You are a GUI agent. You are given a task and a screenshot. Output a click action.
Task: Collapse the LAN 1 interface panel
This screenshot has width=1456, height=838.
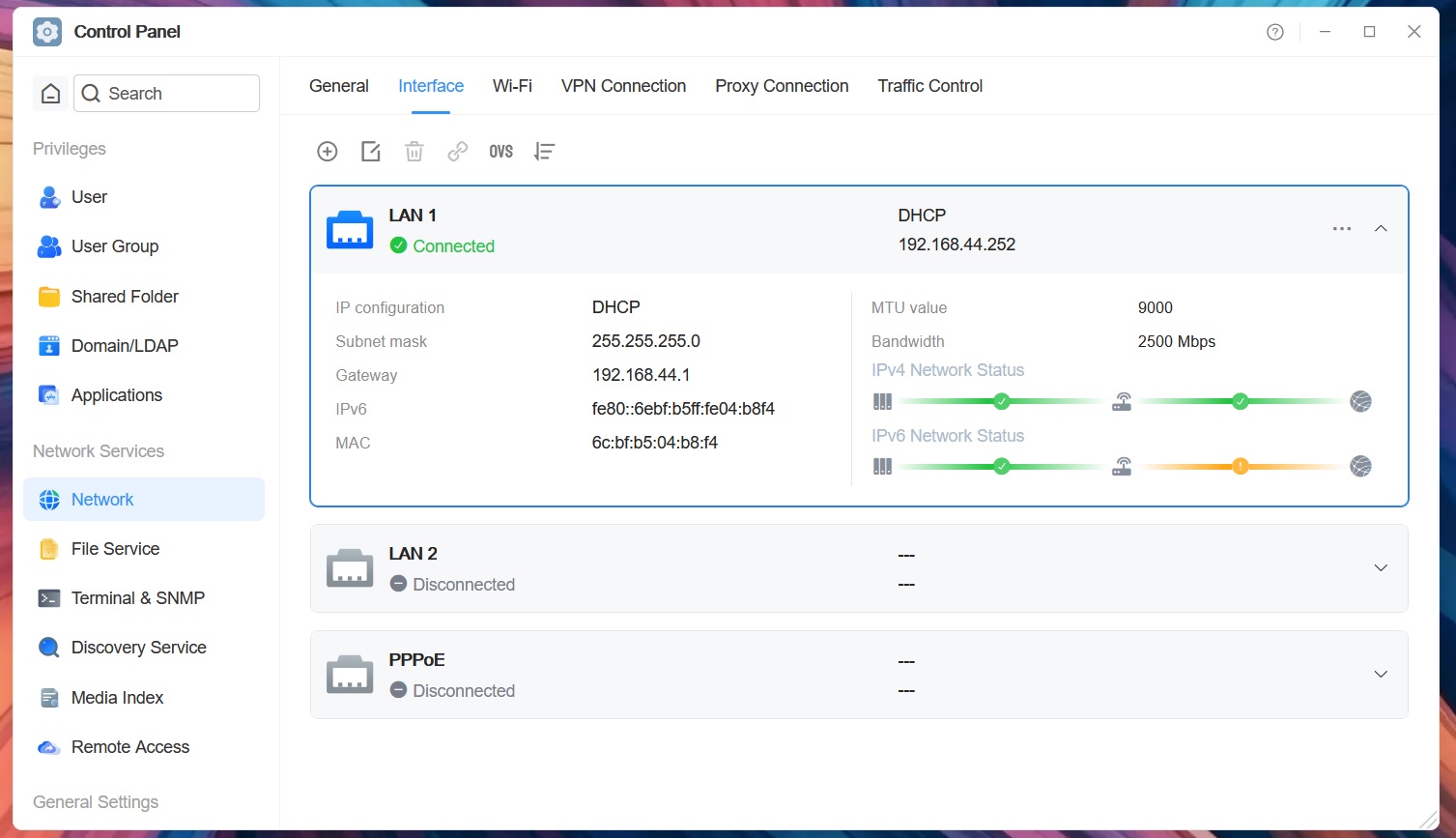click(1381, 229)
